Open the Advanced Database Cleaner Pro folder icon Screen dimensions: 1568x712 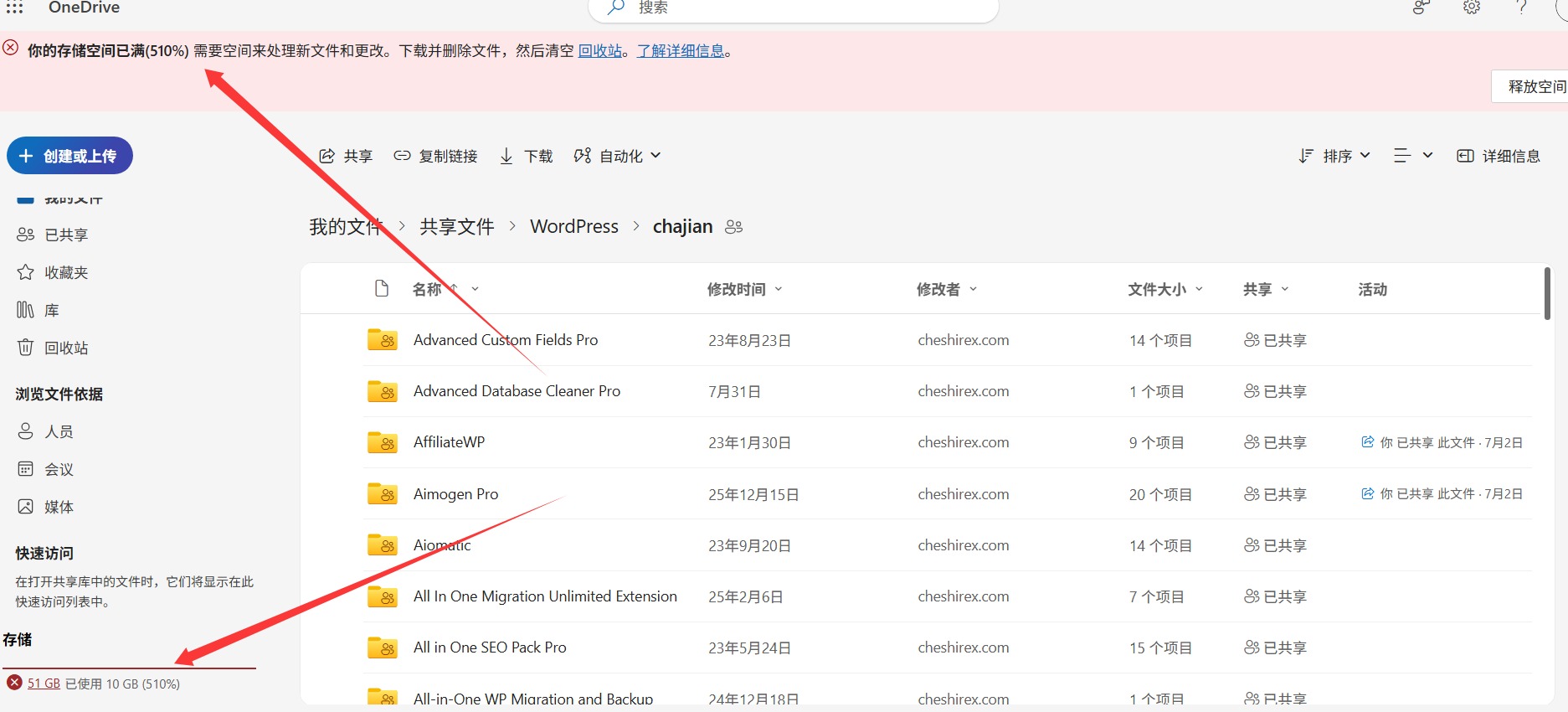pos(383,391)
